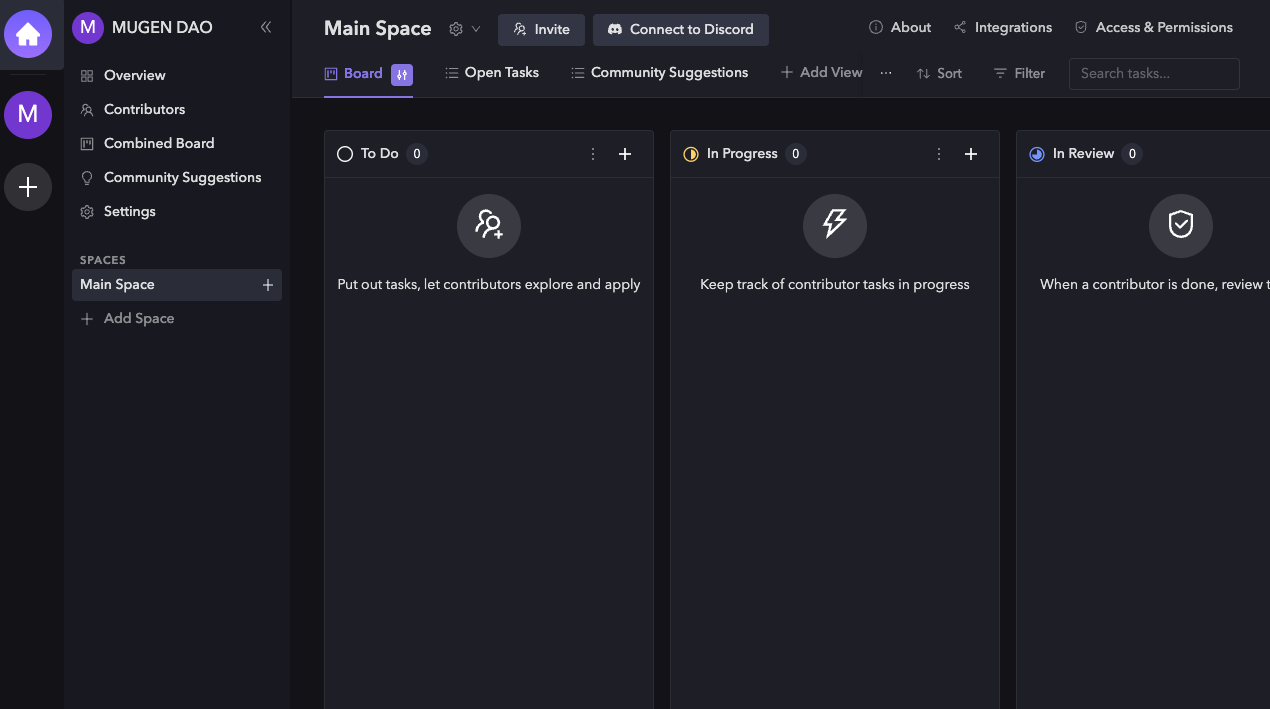Click the Search tasks input field
The image size is (1270, 709).
point(1153,73)
